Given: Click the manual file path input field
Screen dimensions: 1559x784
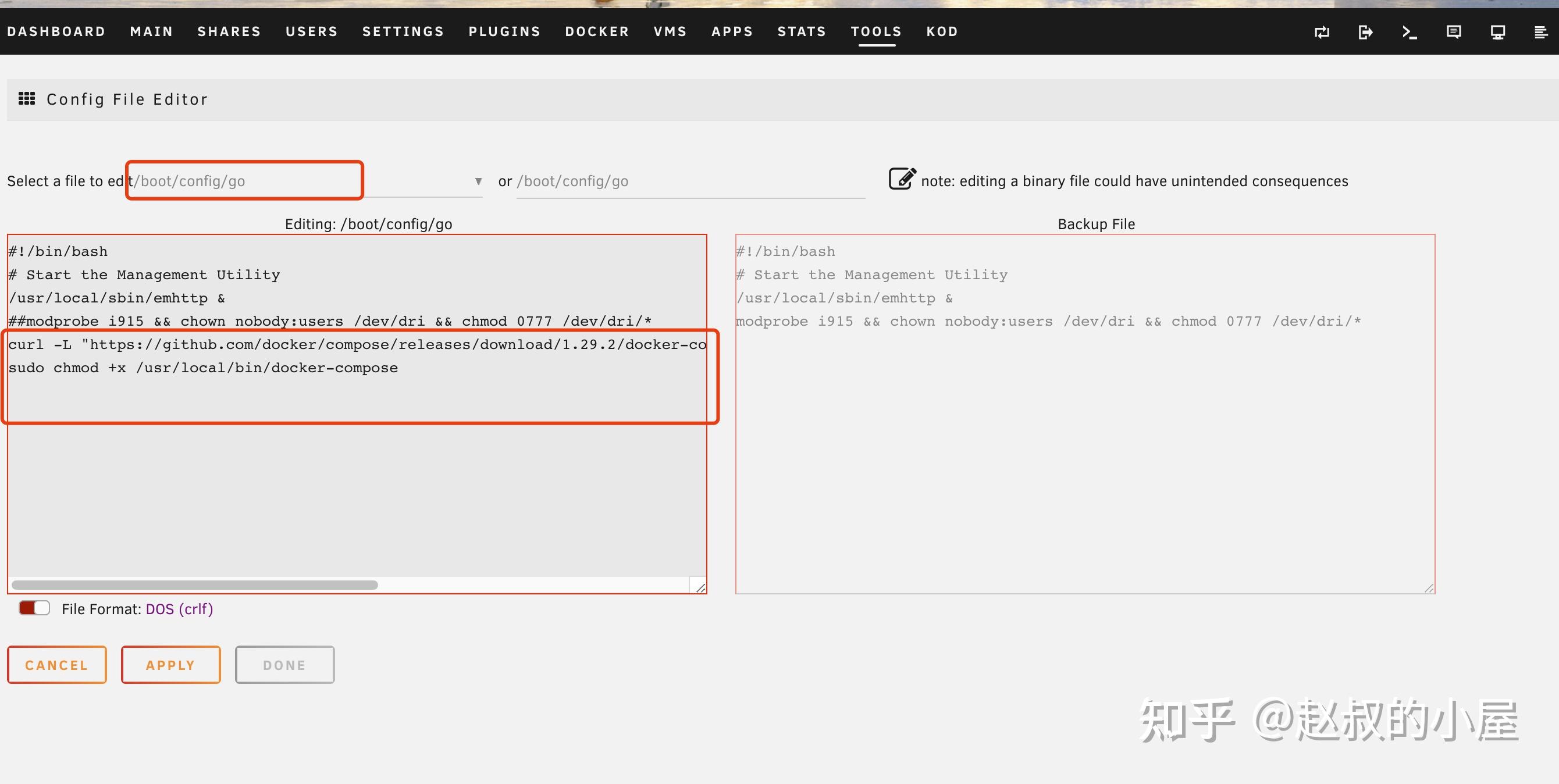Looking at the screenshot, I should click(x=690, y=181).
